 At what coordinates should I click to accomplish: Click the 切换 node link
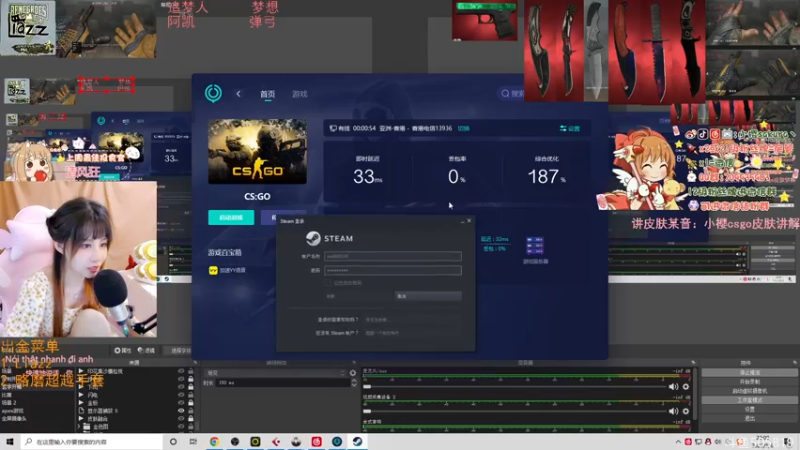463,128
